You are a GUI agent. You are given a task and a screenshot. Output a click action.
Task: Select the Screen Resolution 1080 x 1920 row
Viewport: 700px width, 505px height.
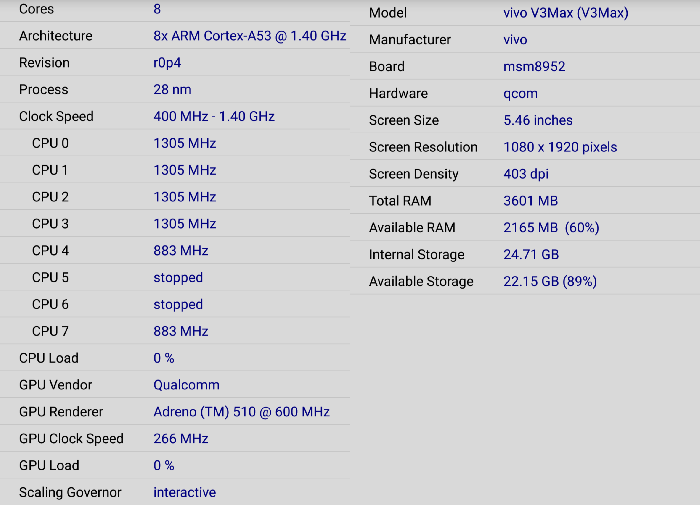click(x=525, y=146)
